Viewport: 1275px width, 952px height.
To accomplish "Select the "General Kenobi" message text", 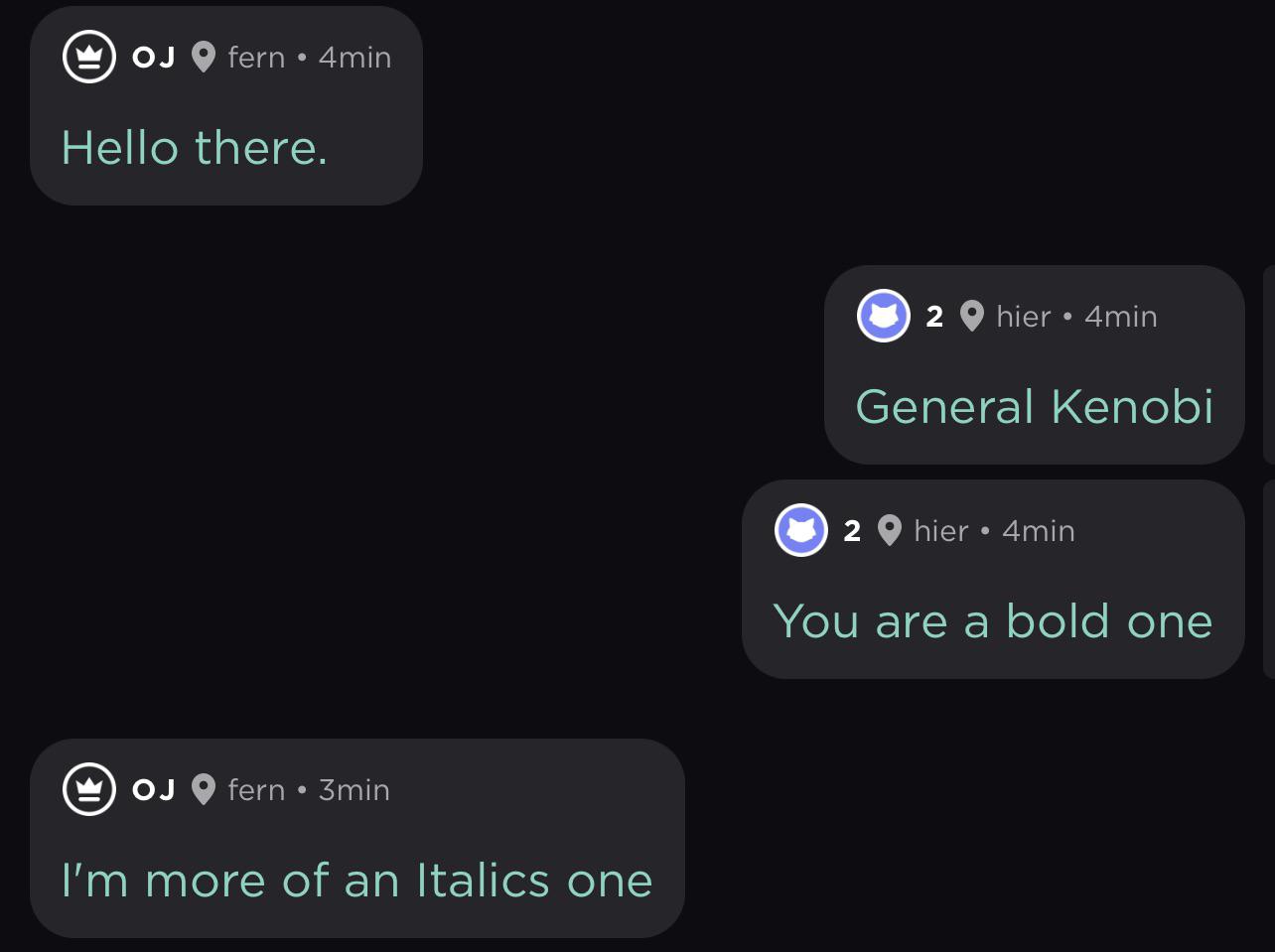I will pos(1035,407).
